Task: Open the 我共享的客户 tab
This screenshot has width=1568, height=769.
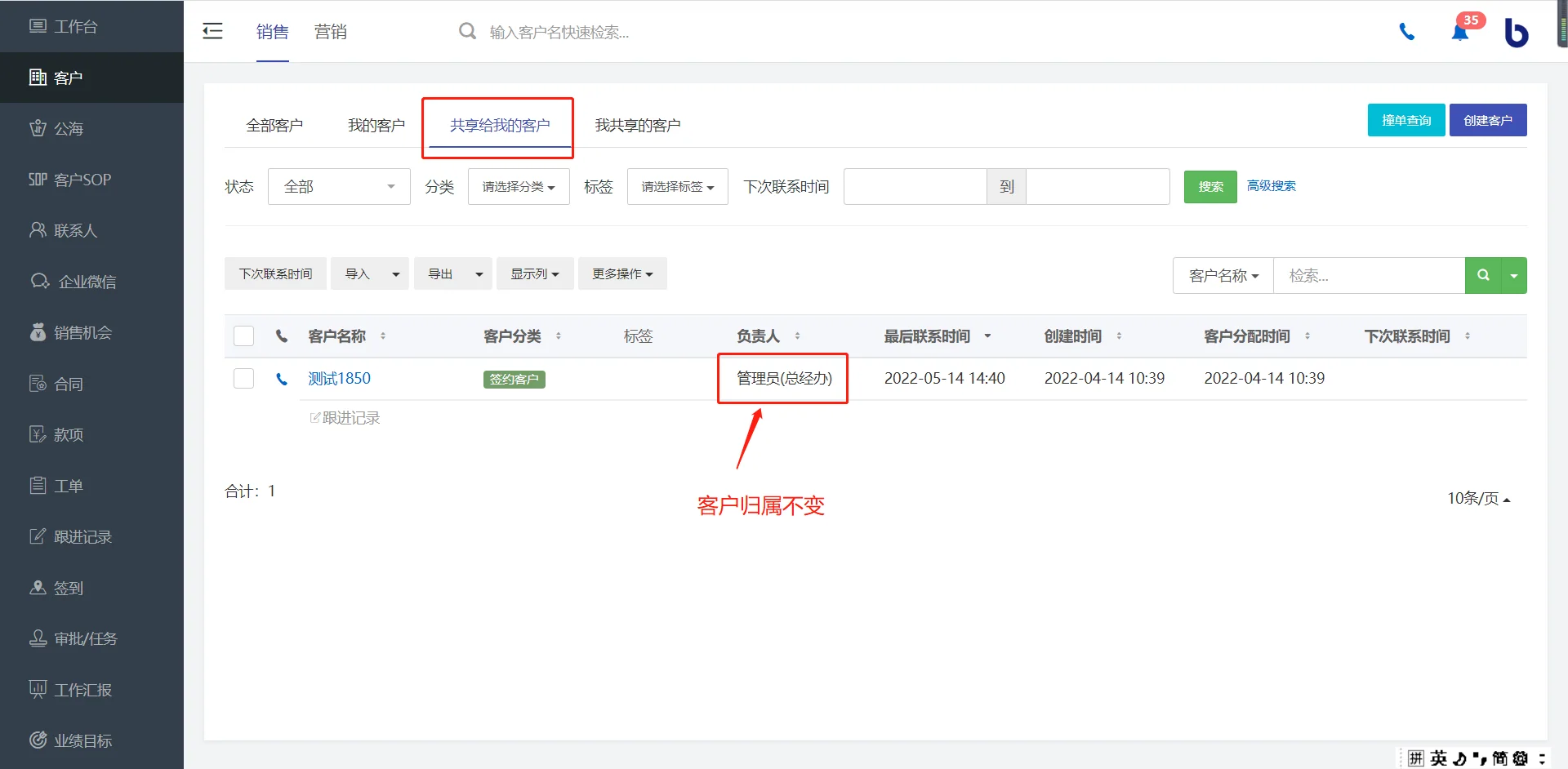Action: (637, 125)
